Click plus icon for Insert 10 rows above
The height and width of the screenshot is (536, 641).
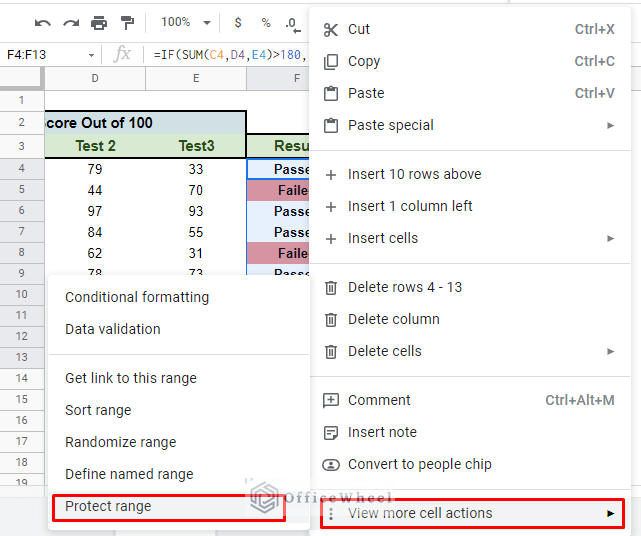331,175
